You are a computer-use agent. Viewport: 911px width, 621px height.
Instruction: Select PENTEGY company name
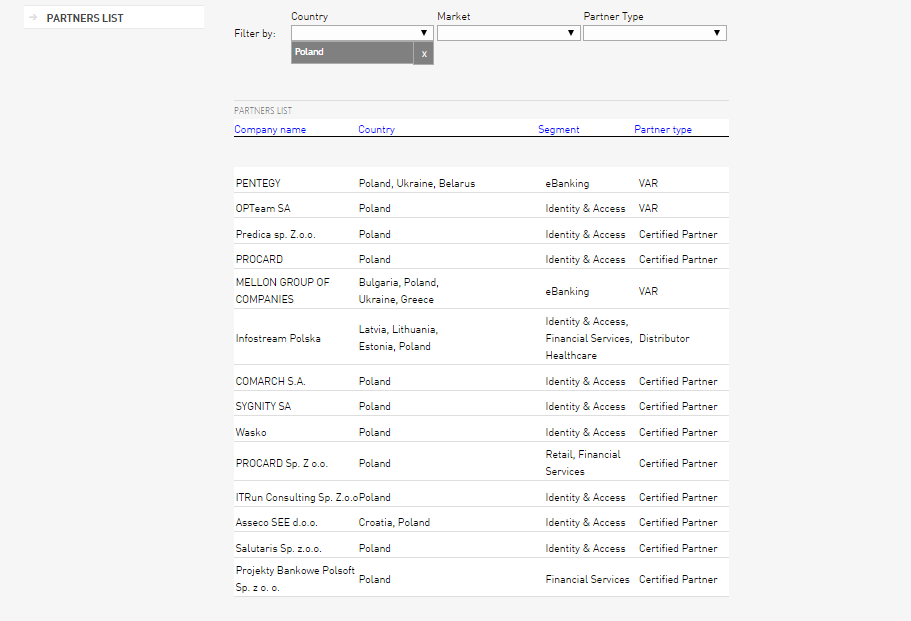click(x=258, y=183)
